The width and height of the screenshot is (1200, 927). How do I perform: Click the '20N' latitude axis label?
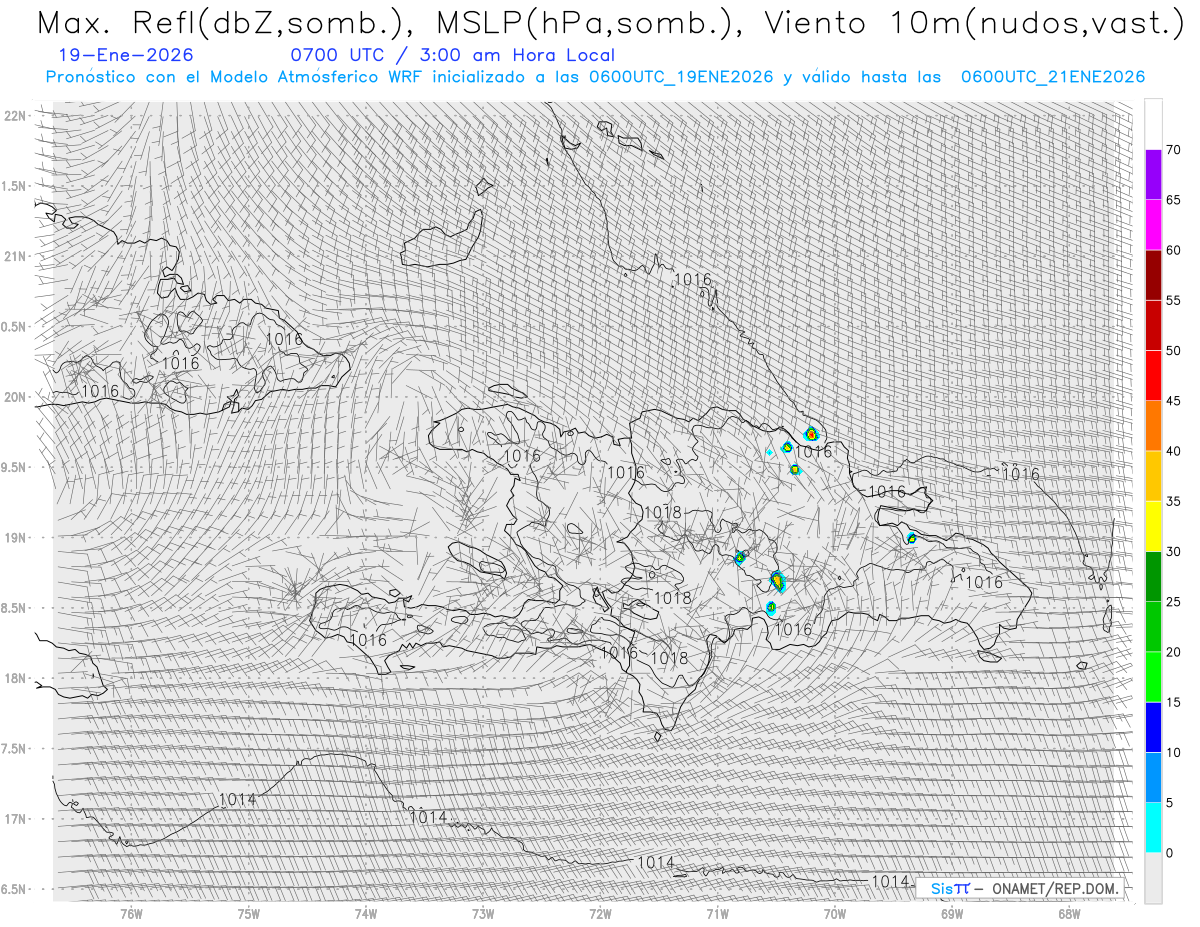[16, 397]
